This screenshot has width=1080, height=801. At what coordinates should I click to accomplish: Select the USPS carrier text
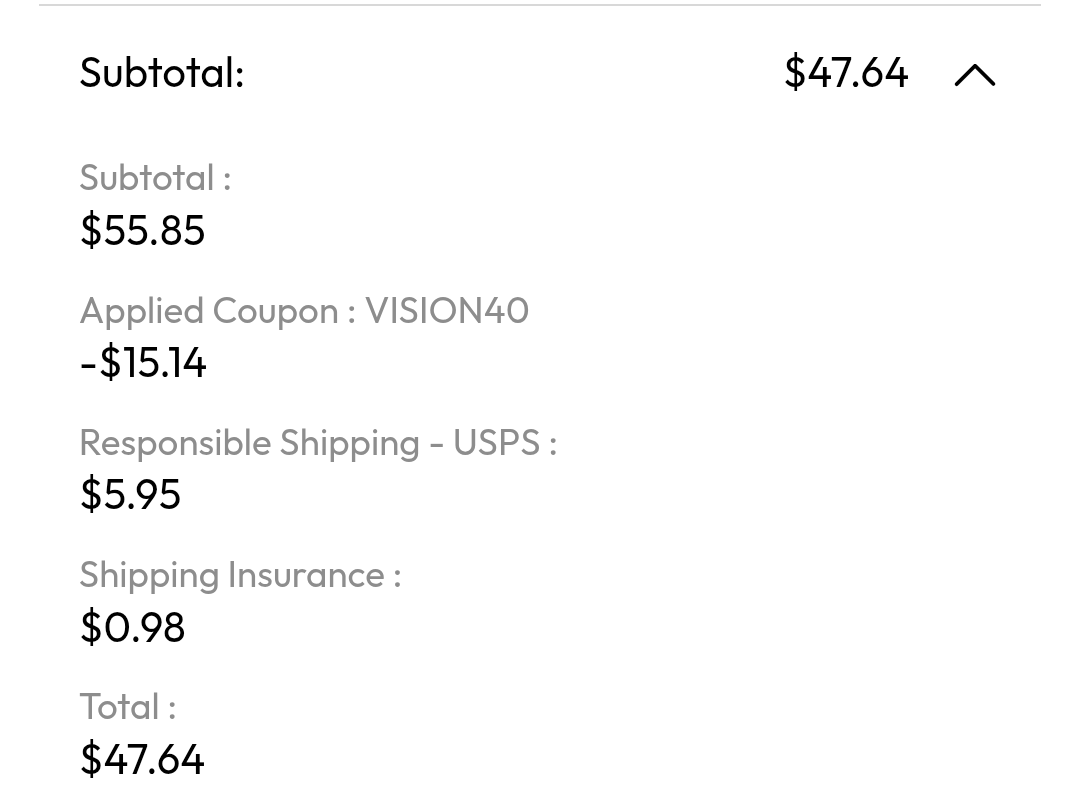496,443
